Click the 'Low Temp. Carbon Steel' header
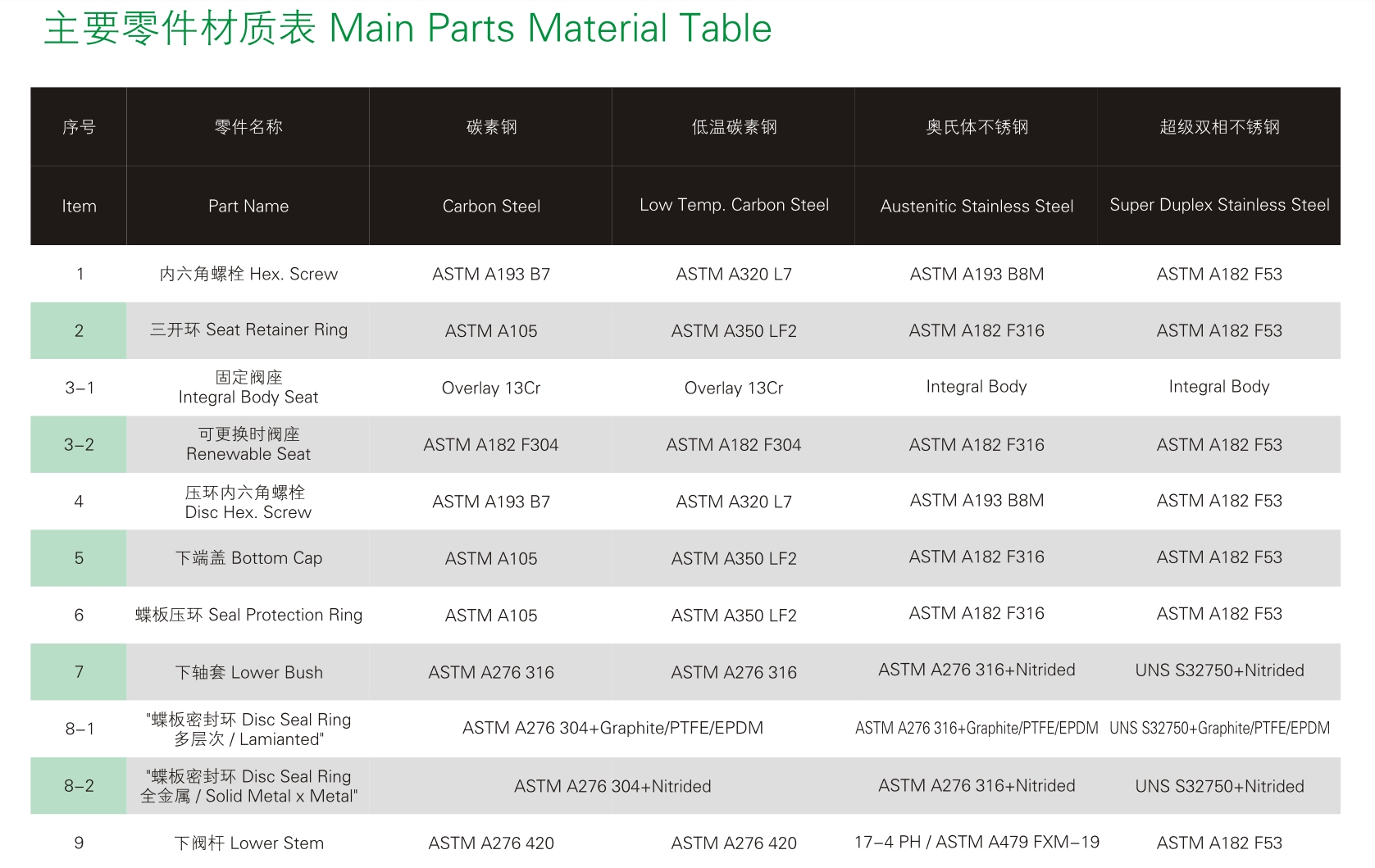Viewport: 1375px width, 868px height. [734, 205]
